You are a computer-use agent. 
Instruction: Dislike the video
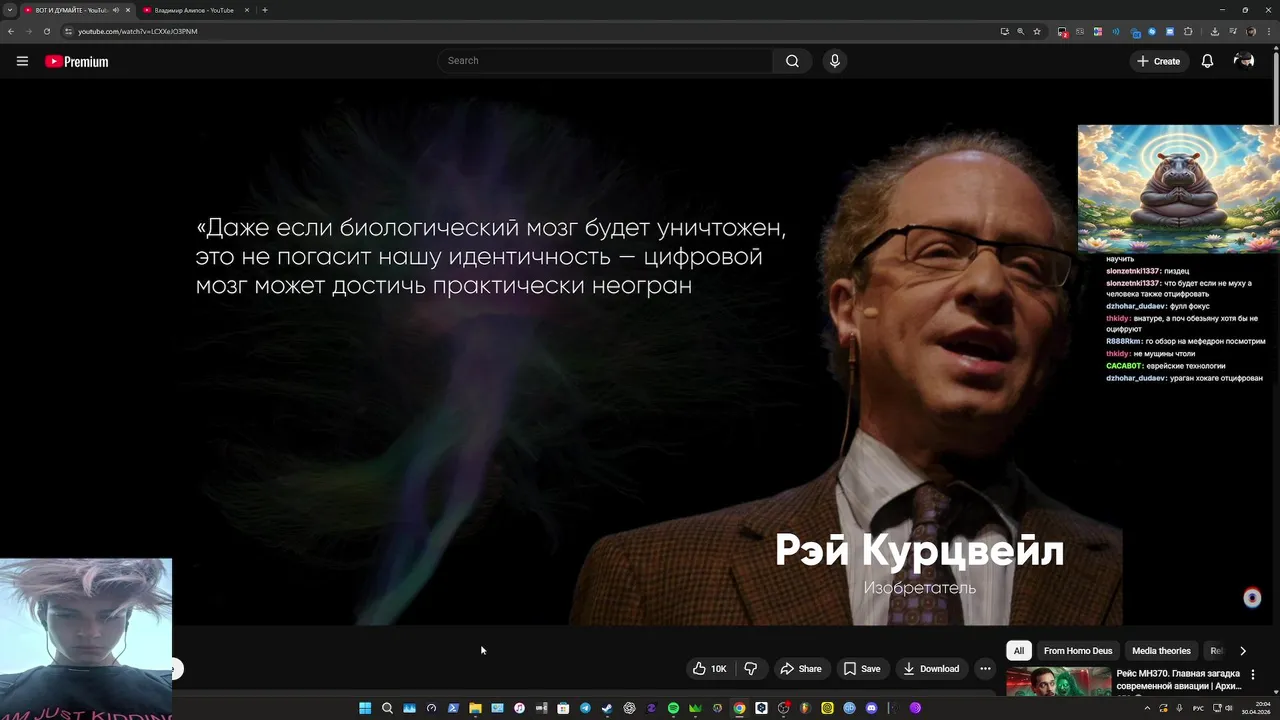coord(751,669)
